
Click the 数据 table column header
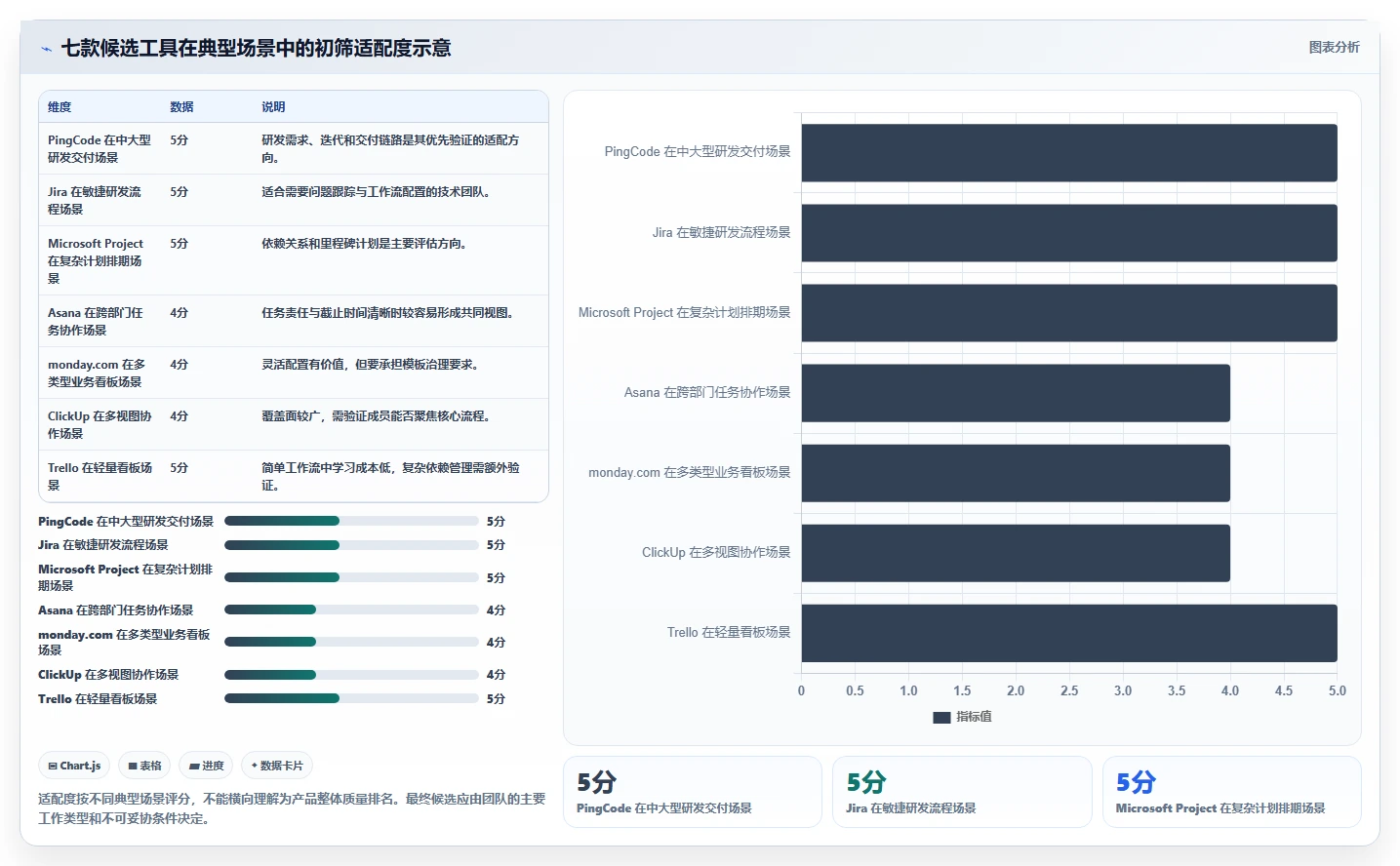[x=181, y=107]
